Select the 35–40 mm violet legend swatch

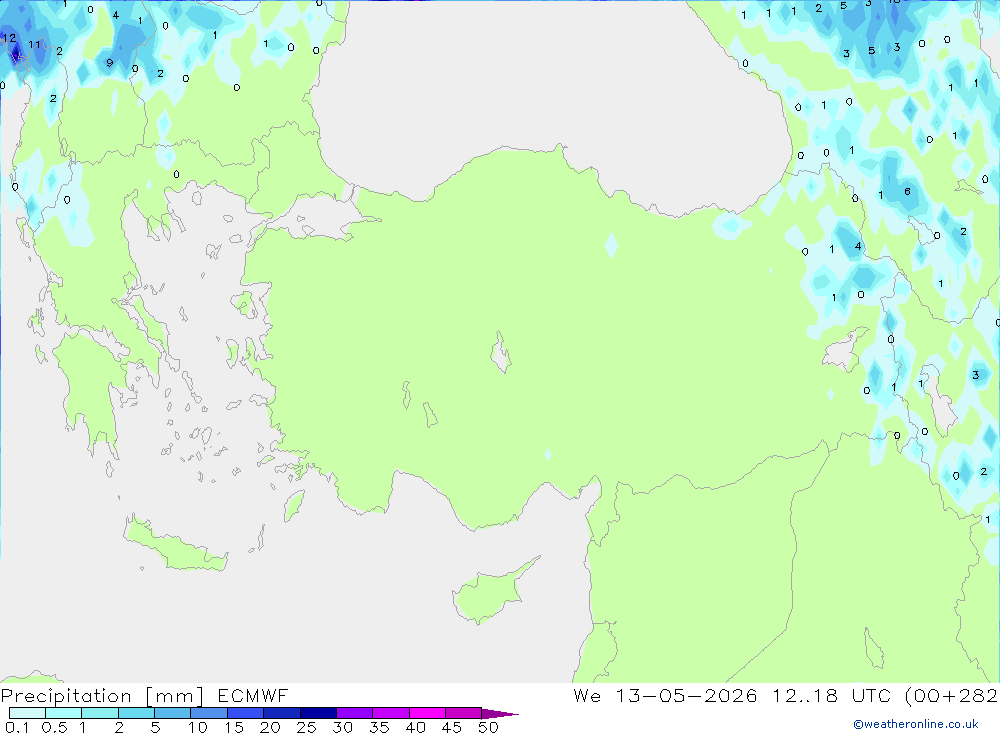[390, 713]
